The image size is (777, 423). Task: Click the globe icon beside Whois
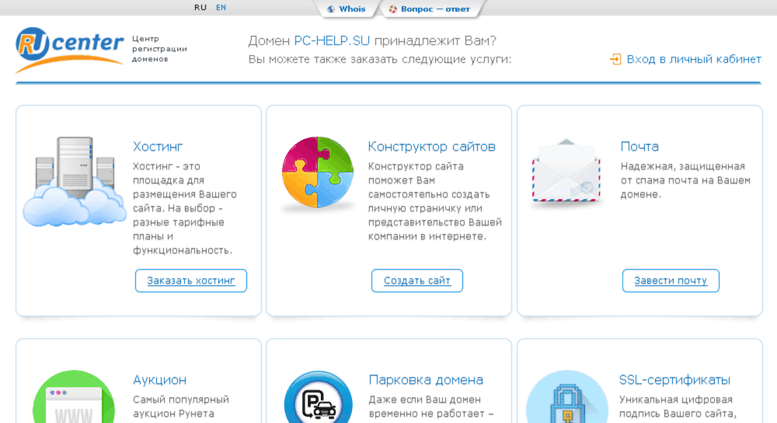[331, 9]
